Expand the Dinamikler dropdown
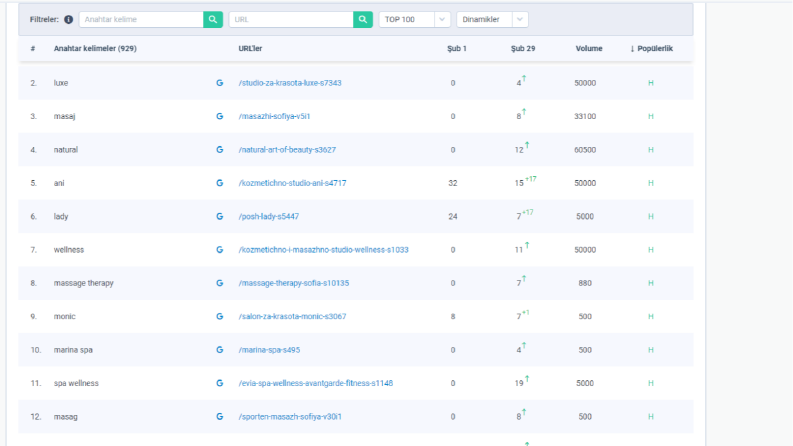Screen dimensions: 793x446 (x=492, y=19)
